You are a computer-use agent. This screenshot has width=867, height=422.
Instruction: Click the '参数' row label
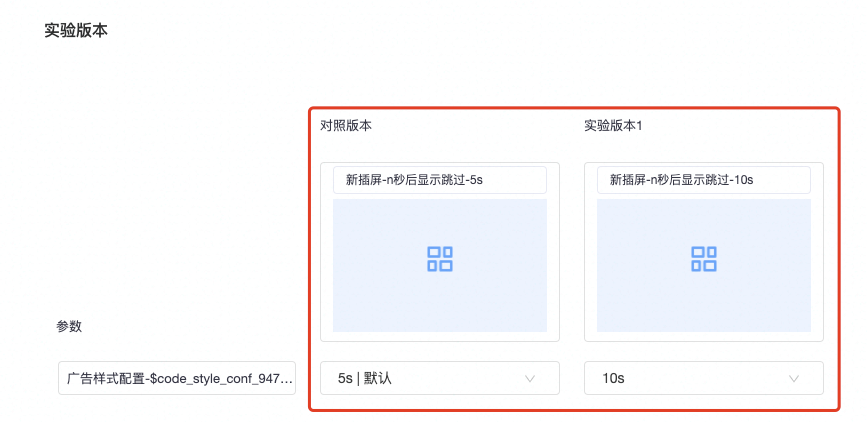(x=69, y=326)
